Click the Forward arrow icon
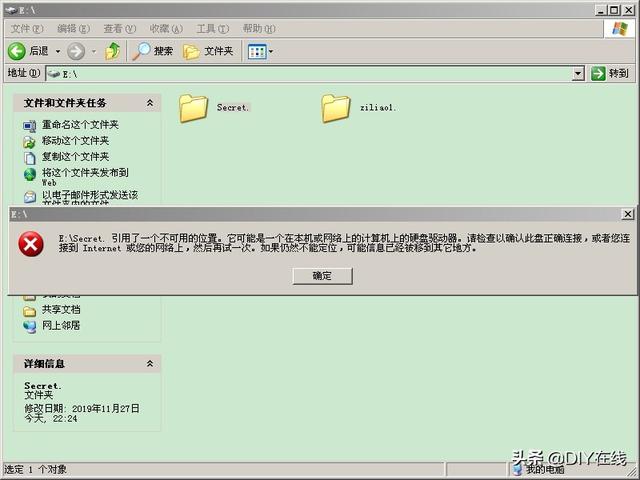Screen dimensions: 640x480 point(76,51)
